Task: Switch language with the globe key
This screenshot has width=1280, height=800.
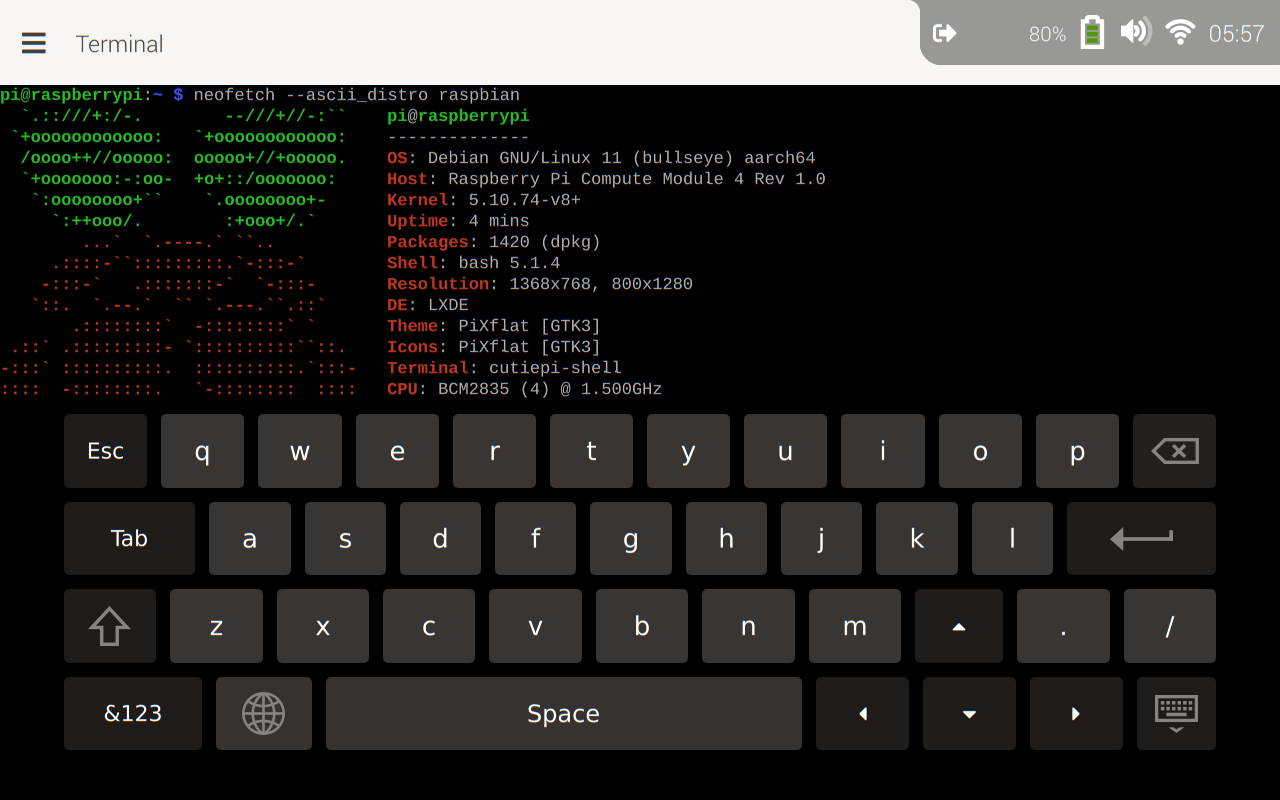Action: coord(264,713)
